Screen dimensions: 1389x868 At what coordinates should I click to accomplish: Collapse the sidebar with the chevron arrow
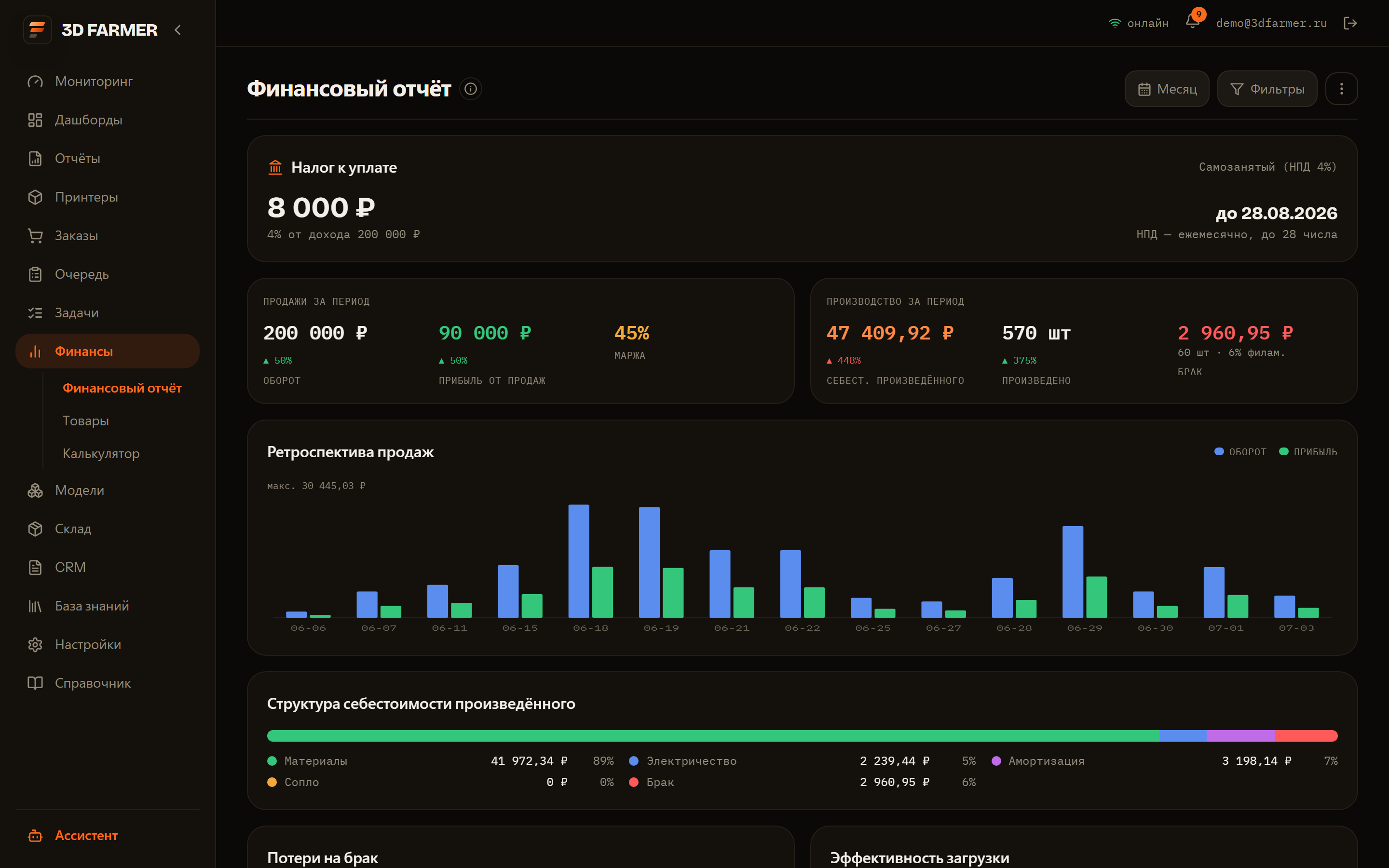177,30
